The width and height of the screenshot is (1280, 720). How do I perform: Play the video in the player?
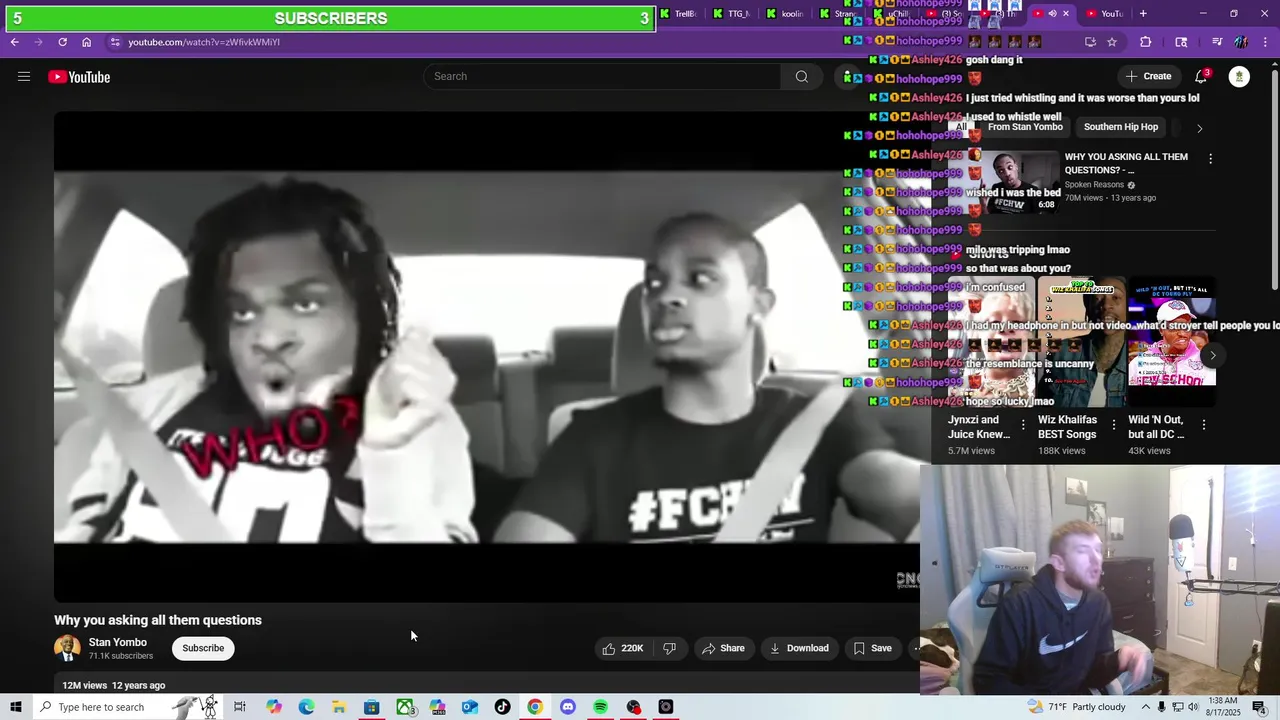pos(486,357)
